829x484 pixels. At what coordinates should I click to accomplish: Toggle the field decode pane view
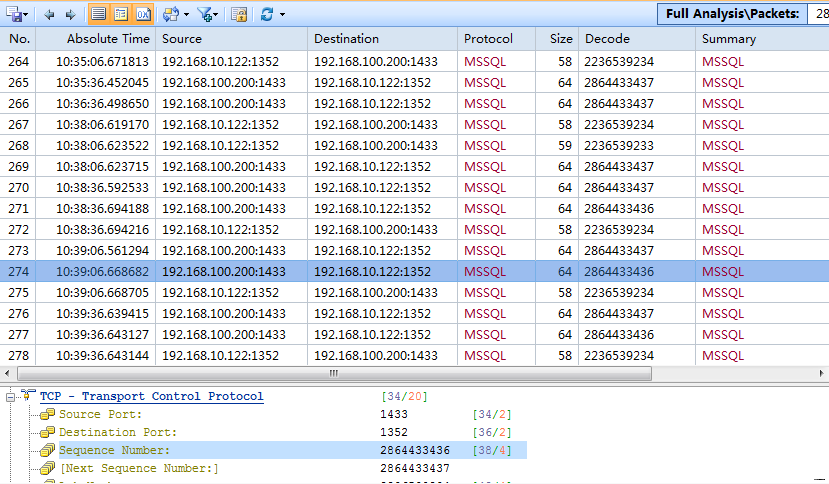coord(121,14)
